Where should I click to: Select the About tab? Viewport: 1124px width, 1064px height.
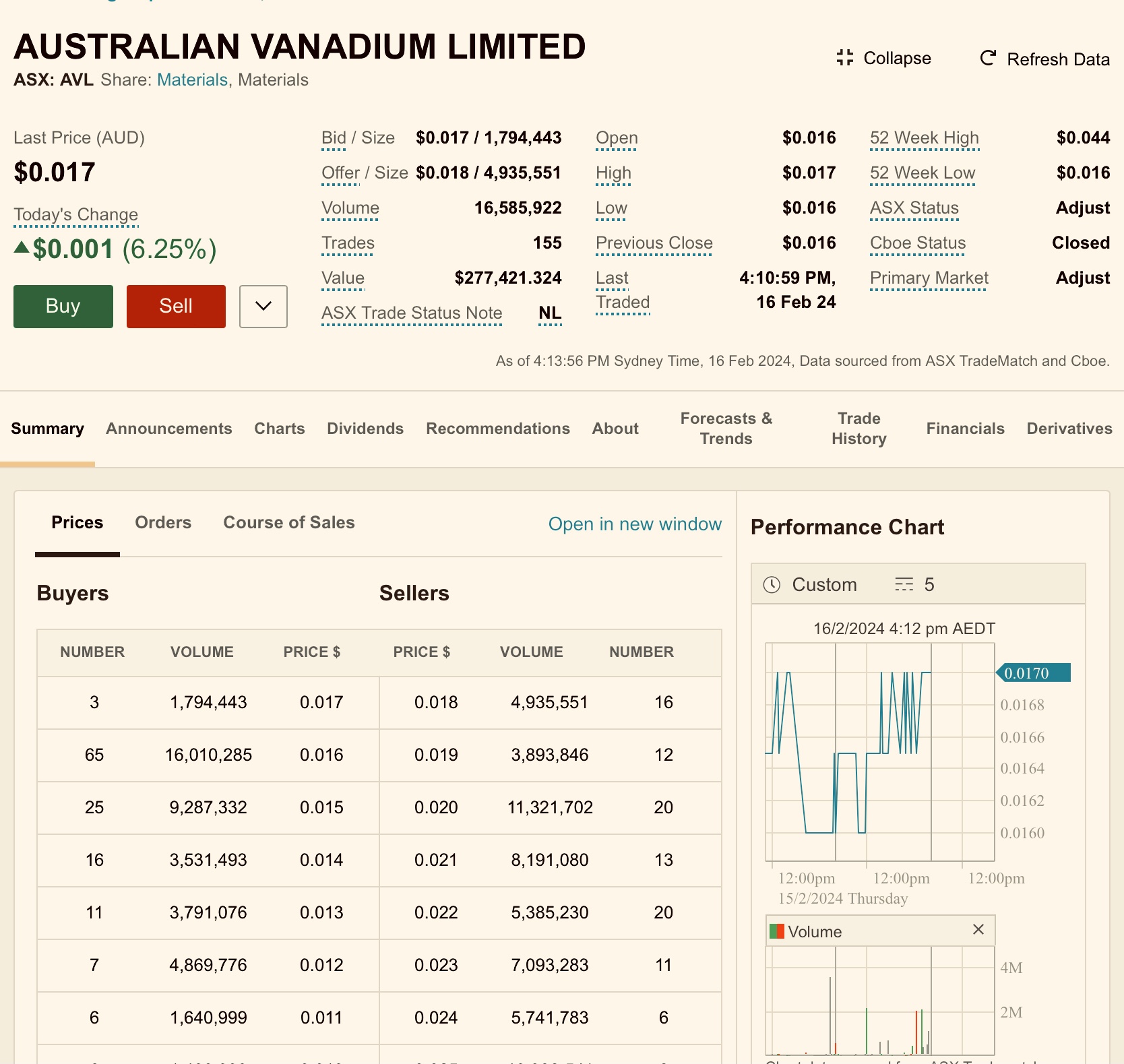click(x=615, y=429)
